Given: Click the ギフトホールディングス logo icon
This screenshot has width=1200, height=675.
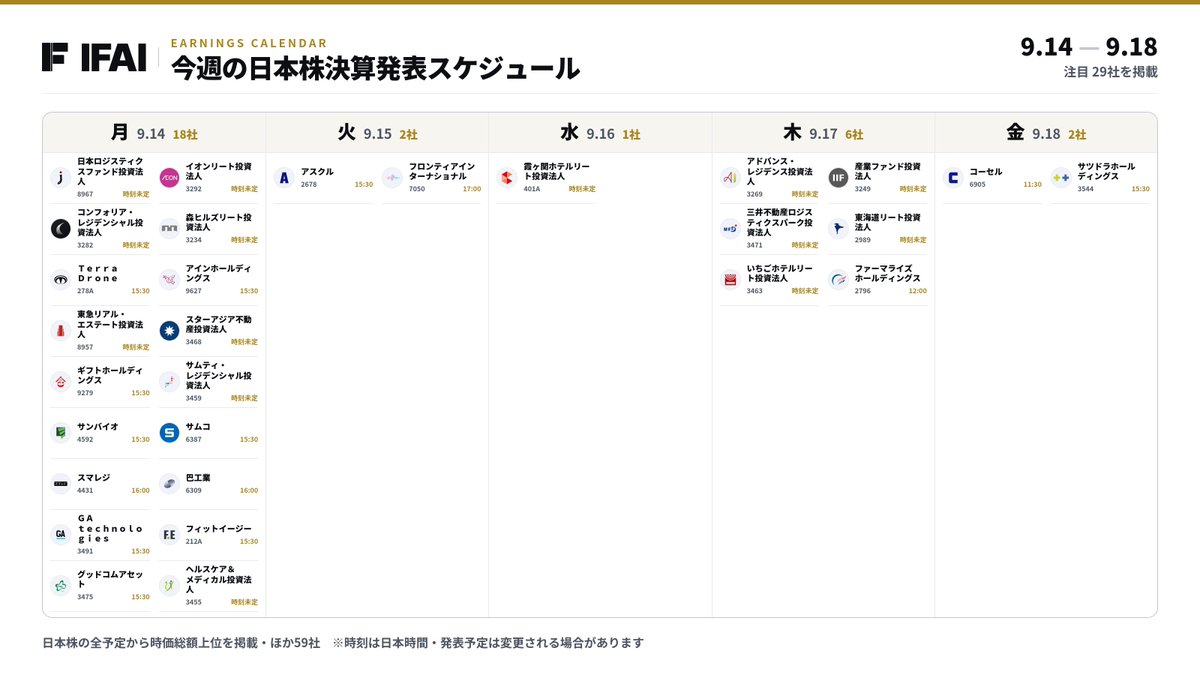Looking at the screenshot, I should tap(61, 382).
